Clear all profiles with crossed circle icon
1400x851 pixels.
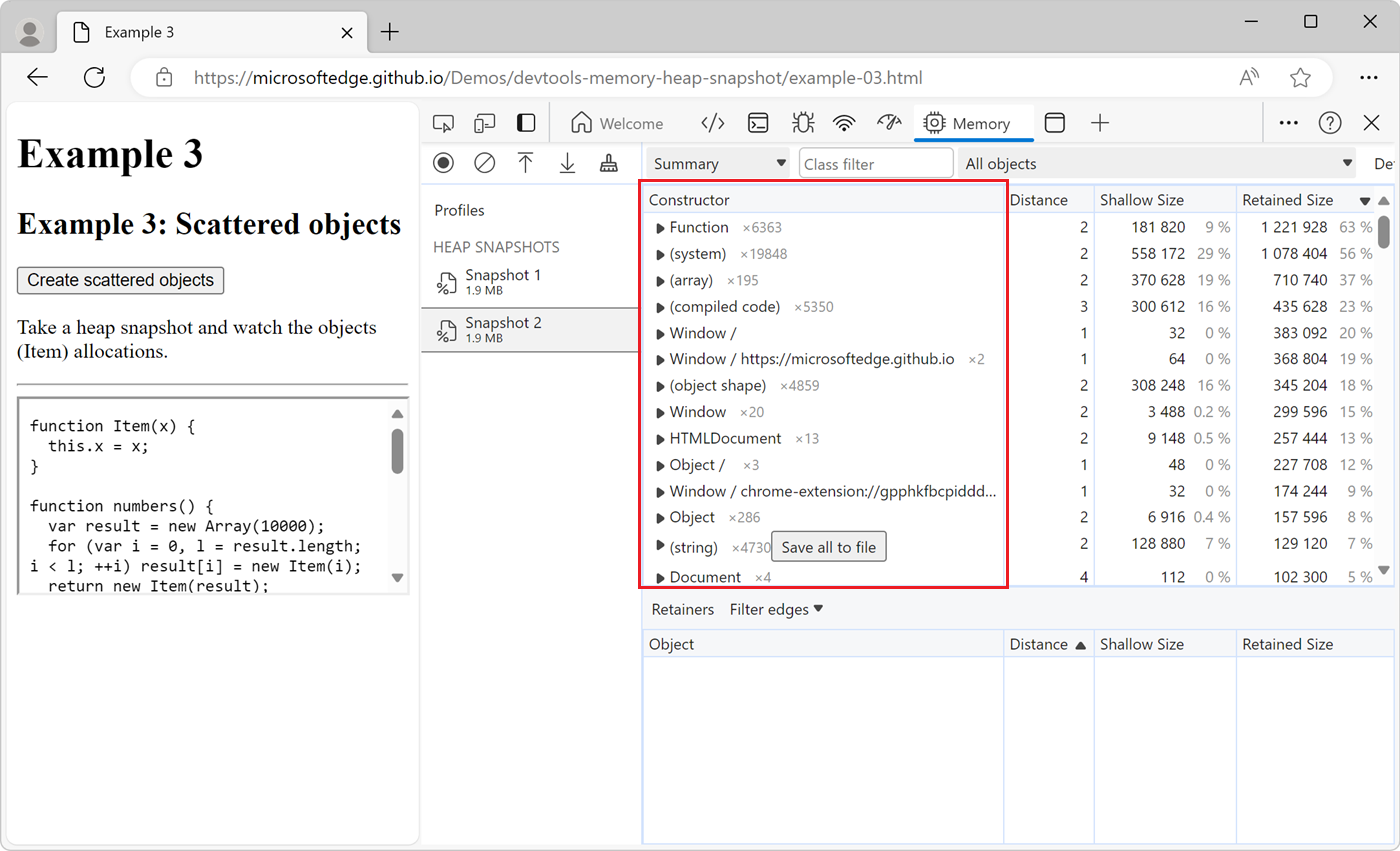[x=485, y=162]
